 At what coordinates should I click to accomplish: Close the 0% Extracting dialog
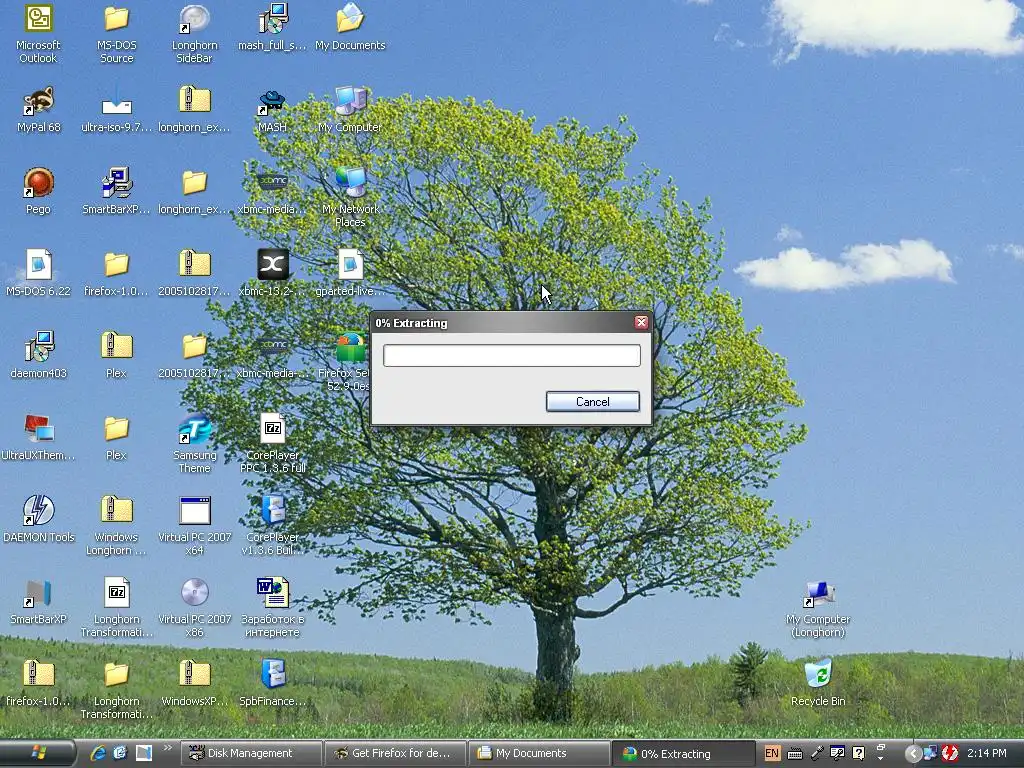[x=641, y=323]
